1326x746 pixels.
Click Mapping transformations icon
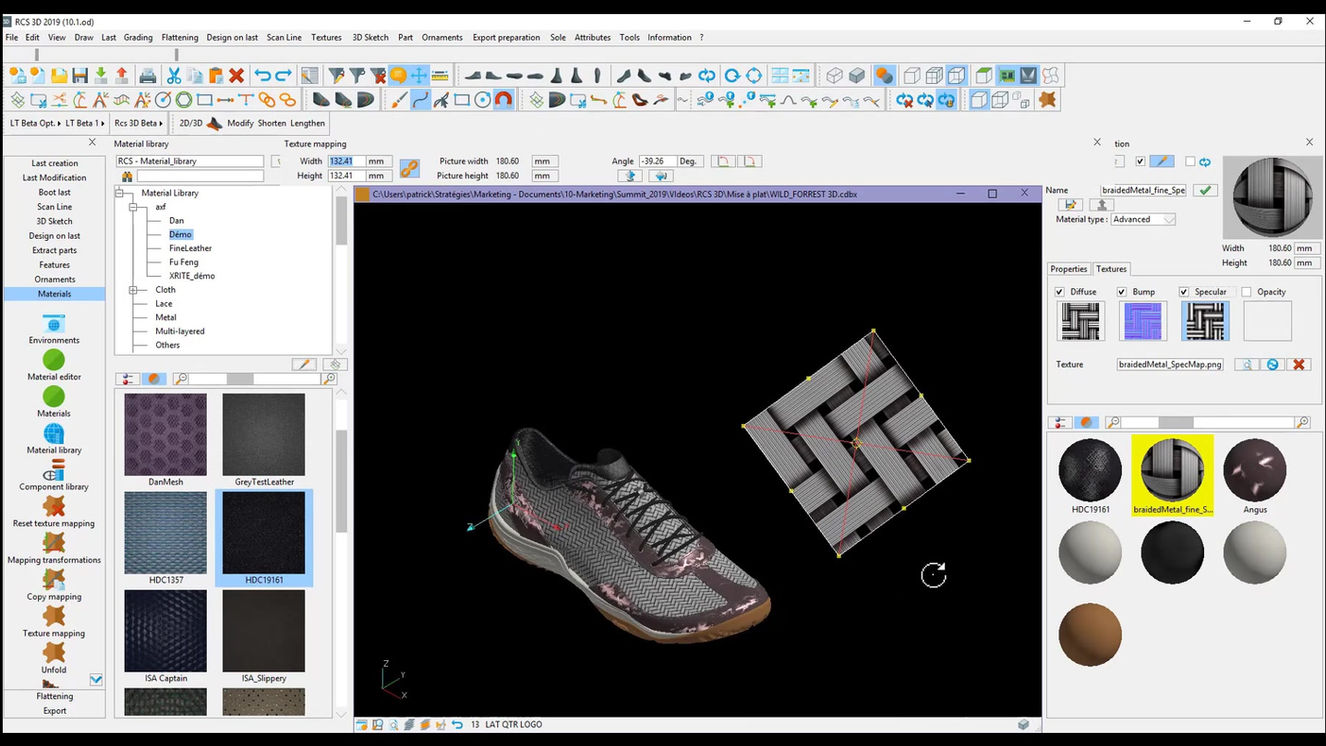[x=54, y=549]
